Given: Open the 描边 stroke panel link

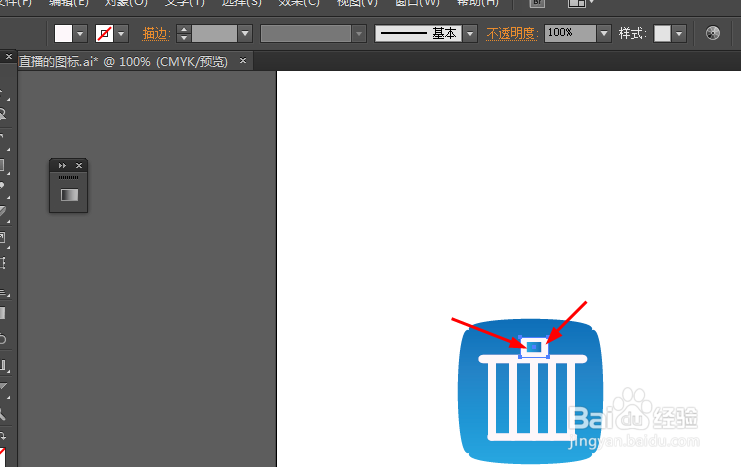Looking at the screenshot, I should click(156, 34).
